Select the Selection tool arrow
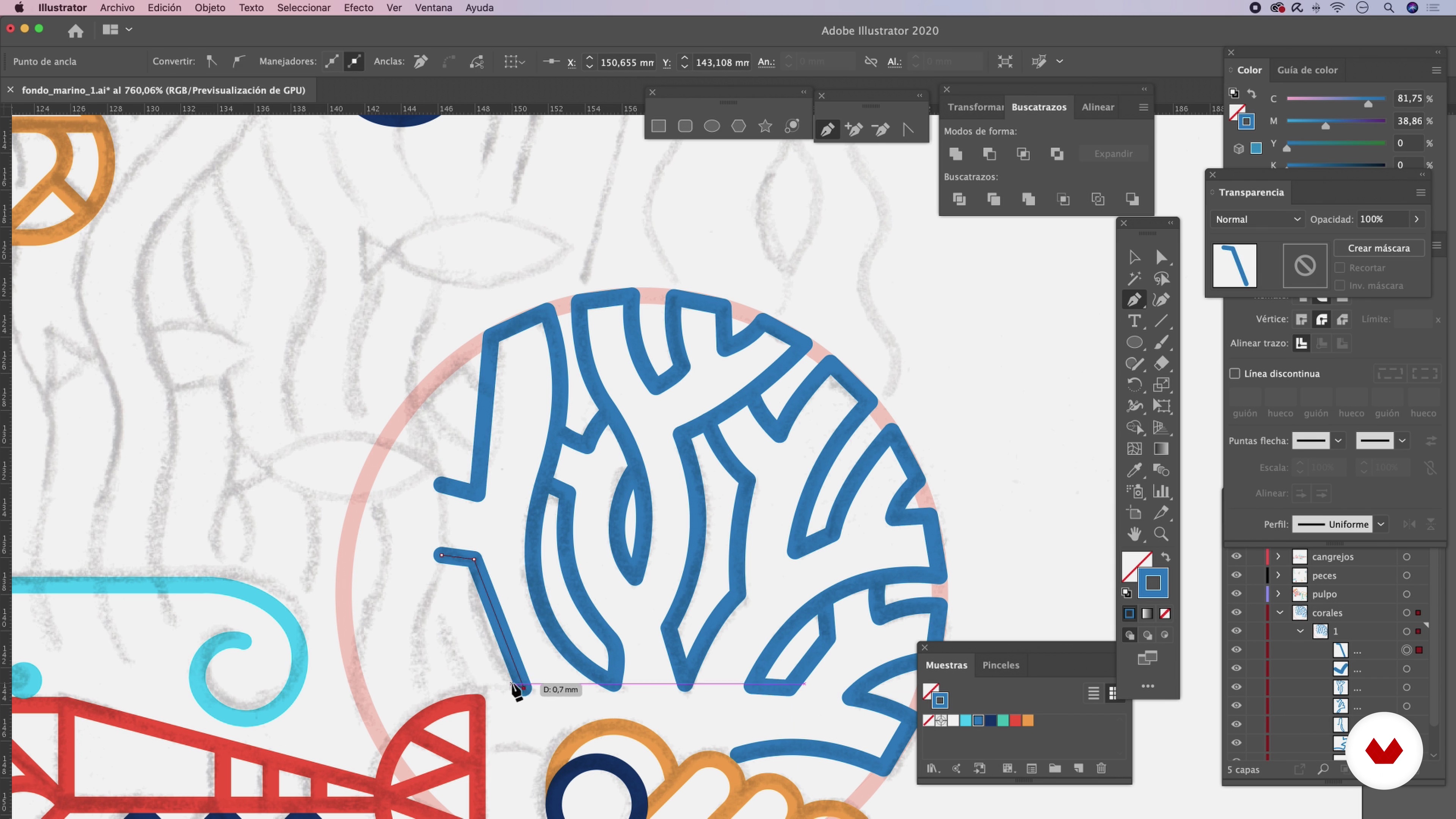This screenshot has width=1456, height=819. point(1134,258)
